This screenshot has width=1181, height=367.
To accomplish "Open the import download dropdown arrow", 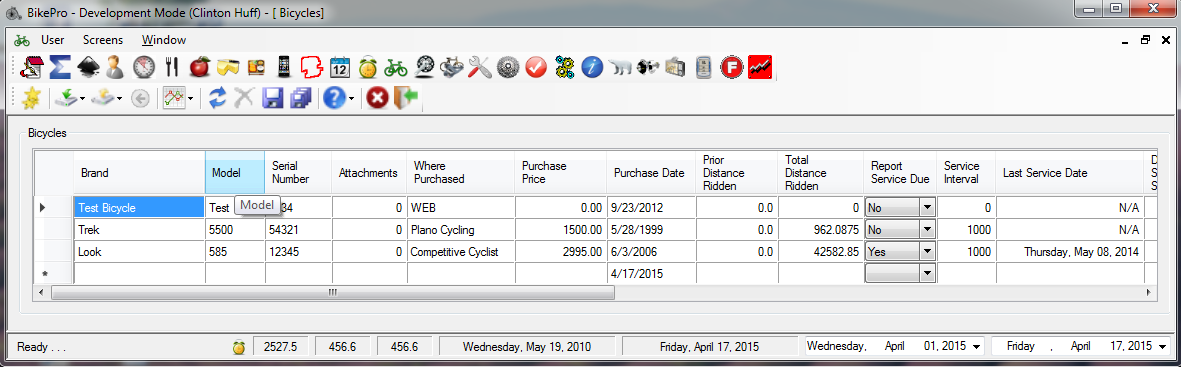I will (x=81, y=99).
